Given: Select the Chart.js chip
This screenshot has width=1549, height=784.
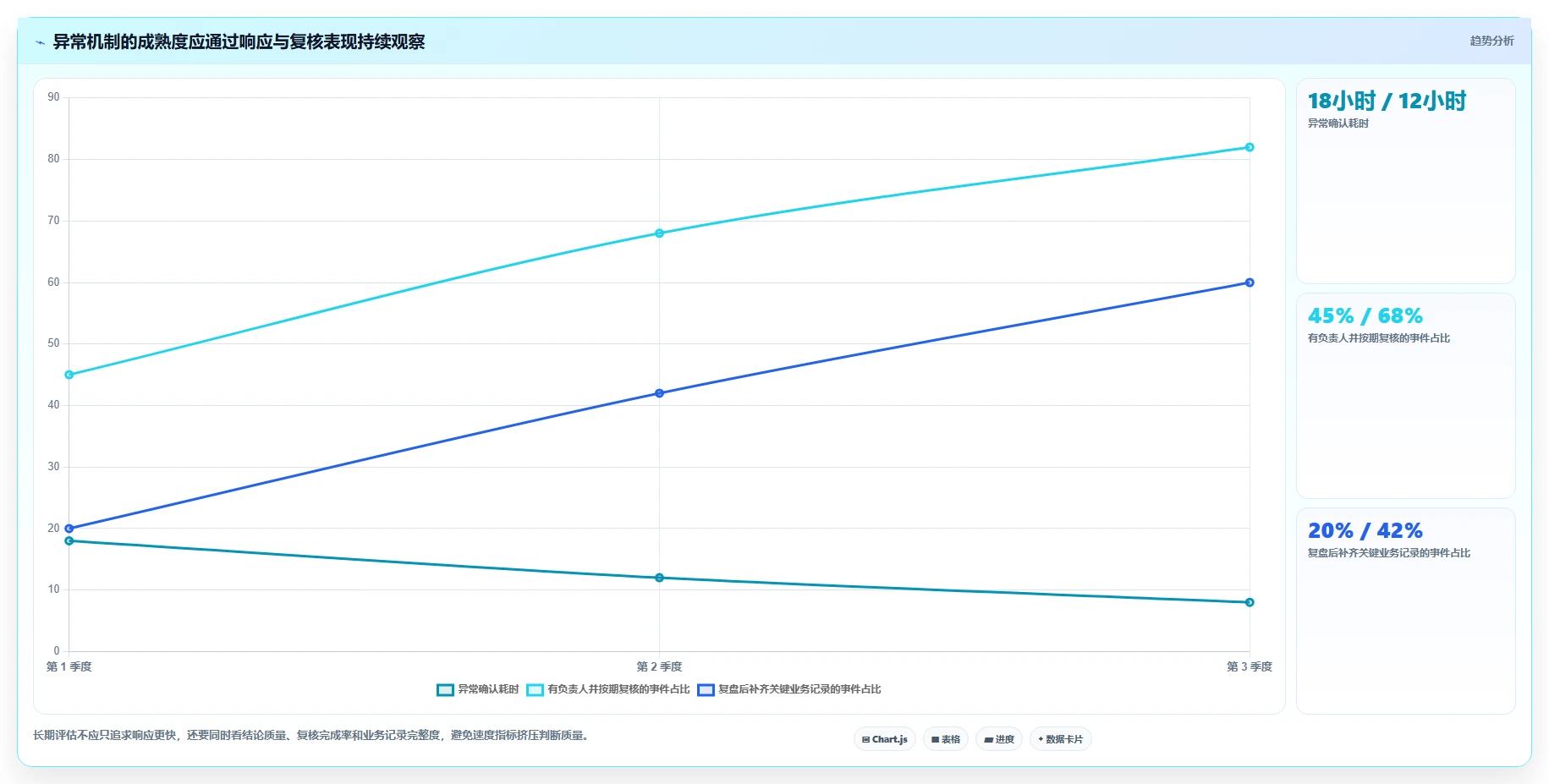Looking at the screenshot, I should [x=884, y=739].
